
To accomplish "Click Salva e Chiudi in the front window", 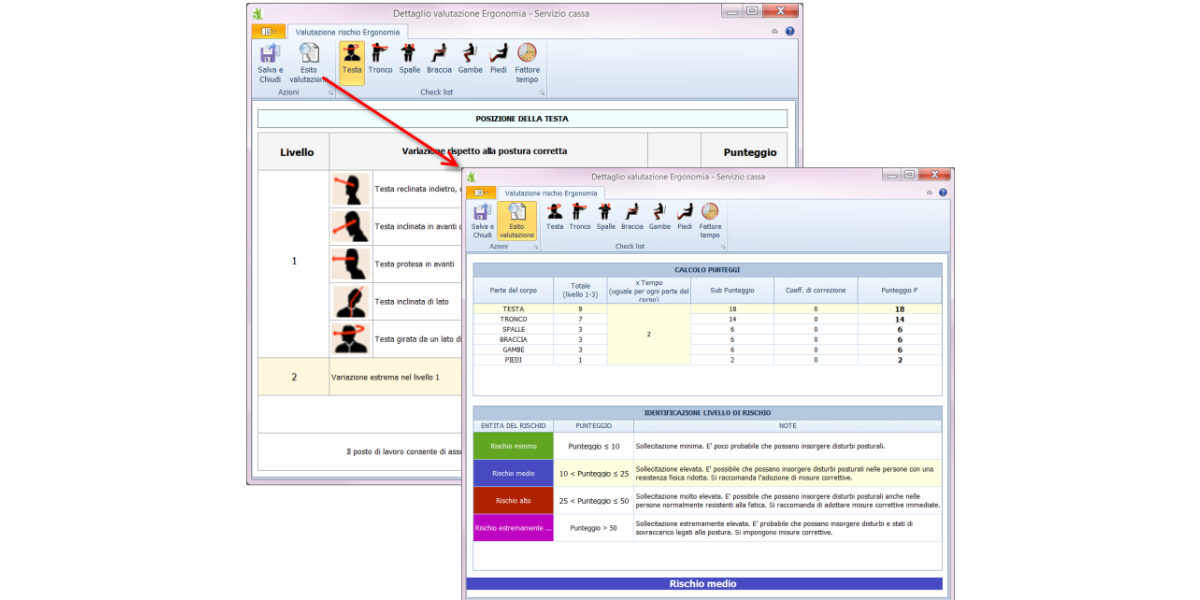I will point(483,220).
